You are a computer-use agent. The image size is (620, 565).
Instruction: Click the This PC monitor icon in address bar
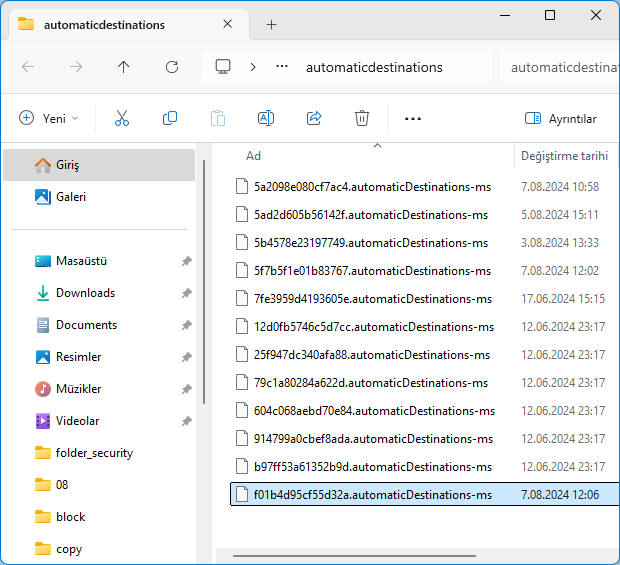click(x=223, y=67)
